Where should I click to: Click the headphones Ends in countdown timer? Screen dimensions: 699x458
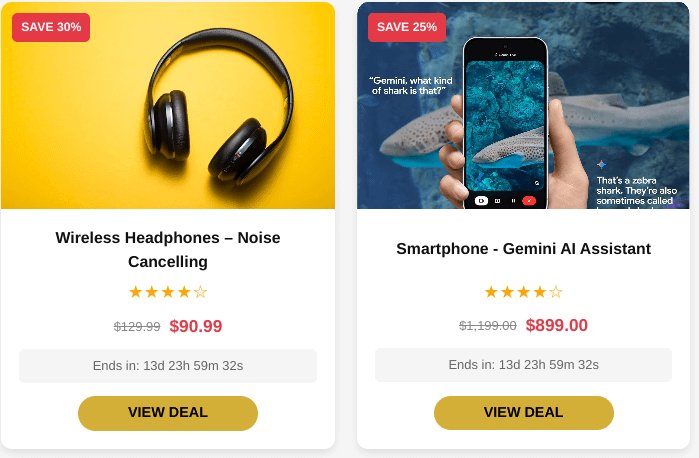point(168,366)
